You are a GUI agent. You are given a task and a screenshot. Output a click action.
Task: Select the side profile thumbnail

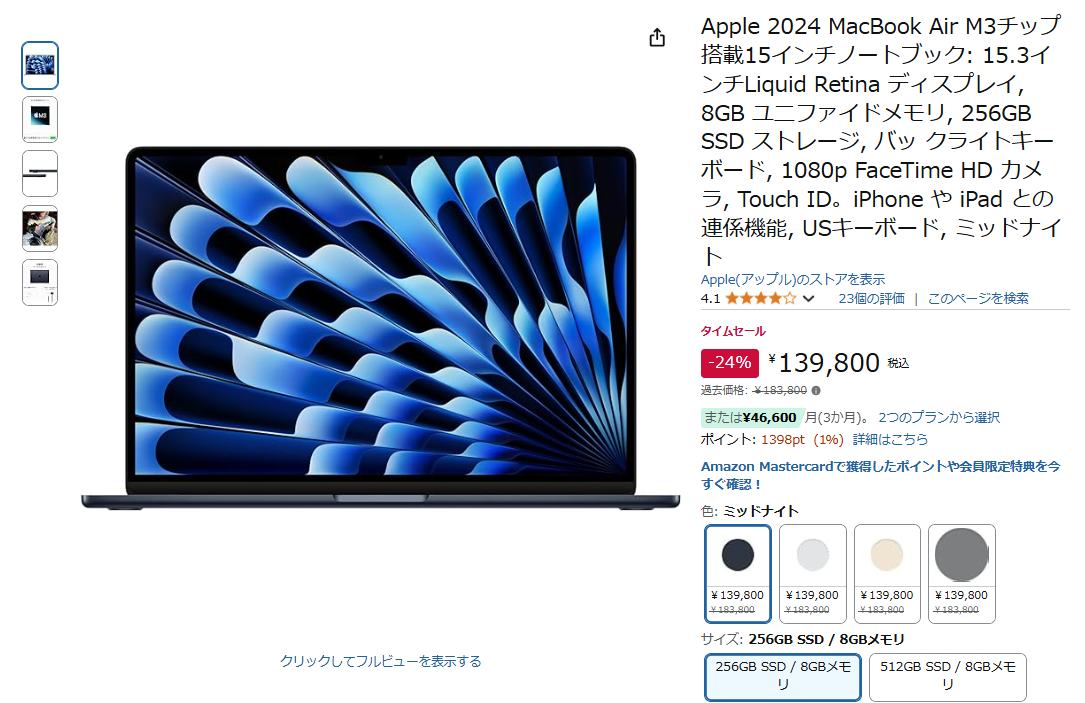pyautogui.click(x=40, y=174)
